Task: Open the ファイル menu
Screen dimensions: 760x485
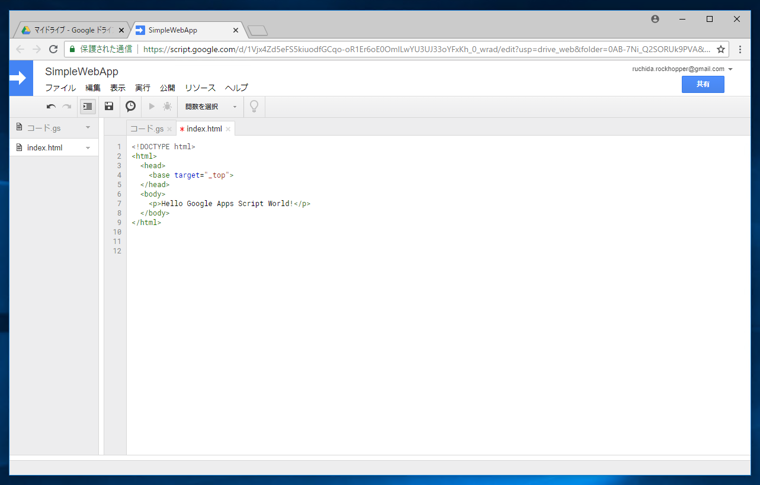Action: tap(61, 88)
